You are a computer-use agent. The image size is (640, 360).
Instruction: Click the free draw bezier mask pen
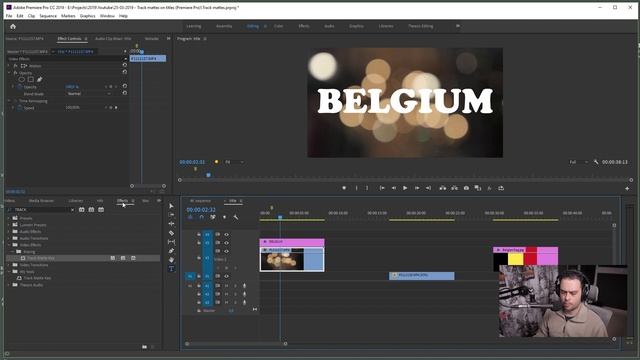pyautogui.click(x=40, y=80)
